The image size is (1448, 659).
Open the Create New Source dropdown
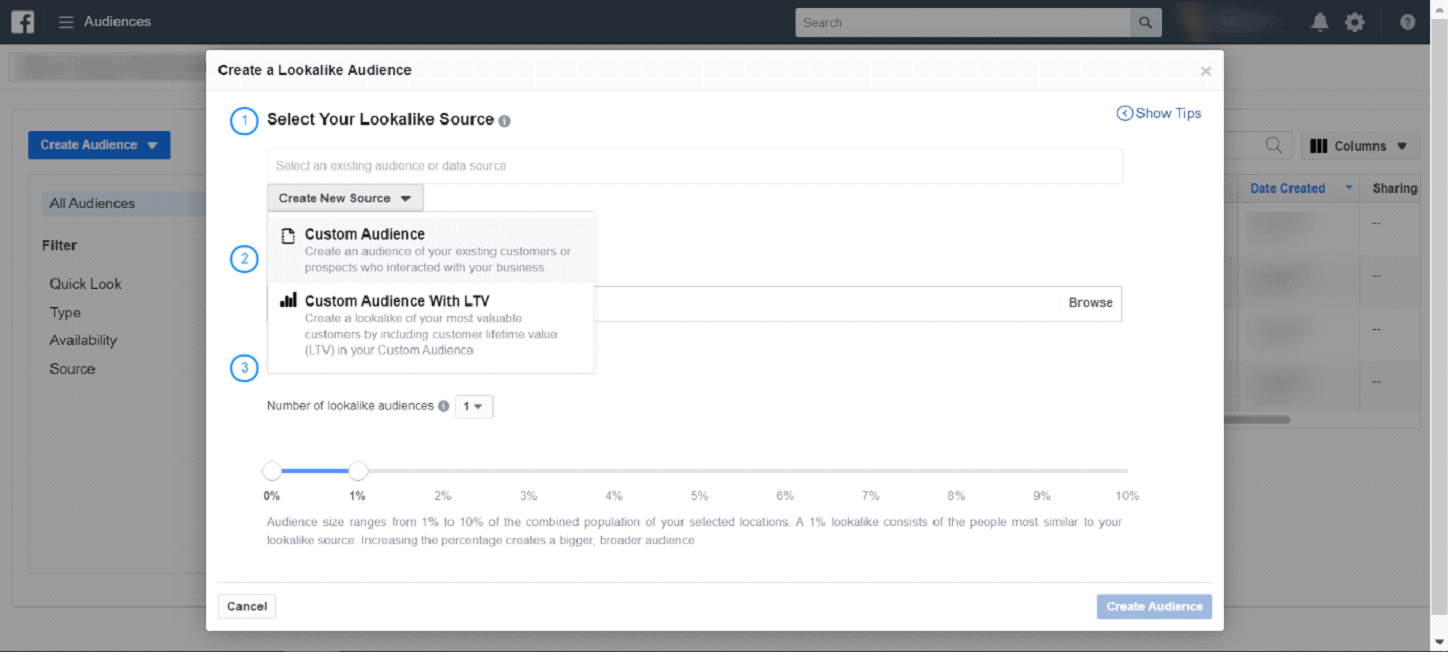[x=345, y=198]
